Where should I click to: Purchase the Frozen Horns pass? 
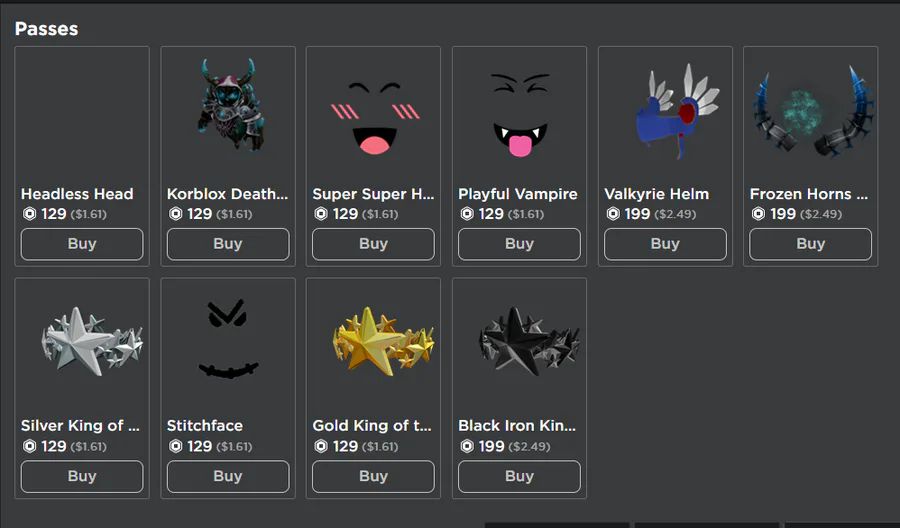click(811, 244)
